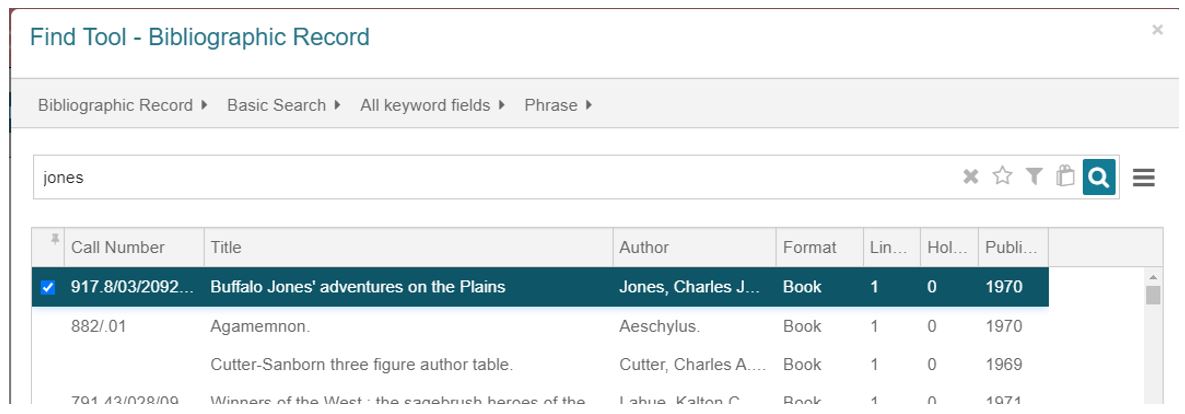This screenshot has height=414, width=1185.
Task: Click the pin icon in table header
Action: tap(54, 239)
